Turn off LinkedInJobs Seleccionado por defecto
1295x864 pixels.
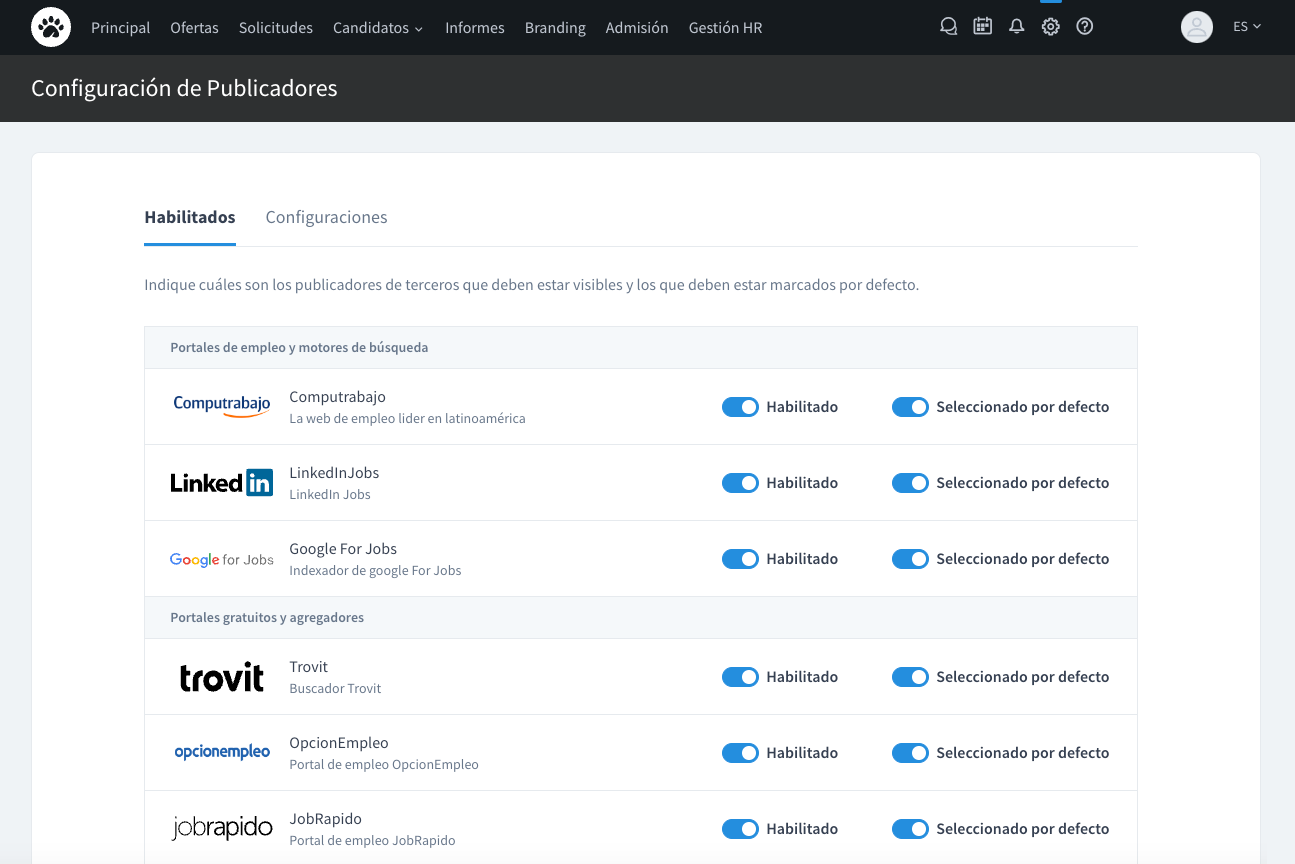tap(910, 483)
